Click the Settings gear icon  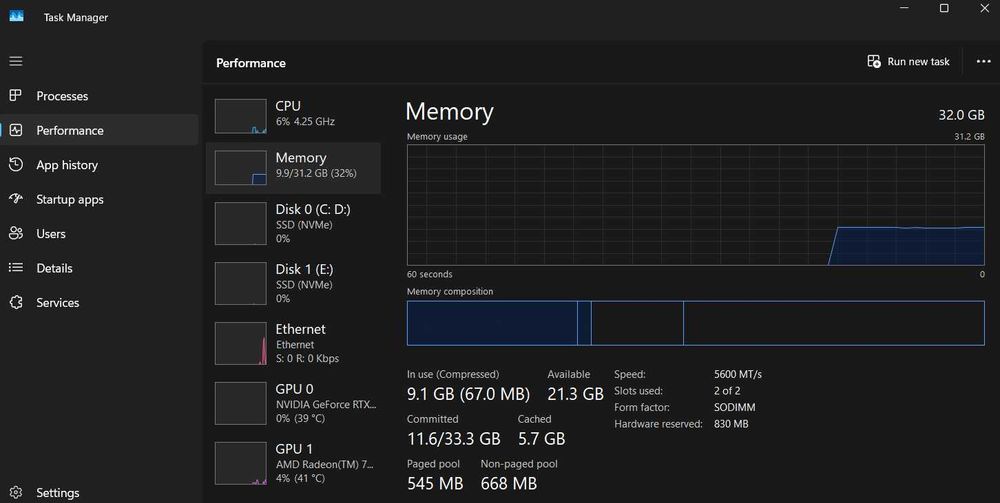(15, 492)
